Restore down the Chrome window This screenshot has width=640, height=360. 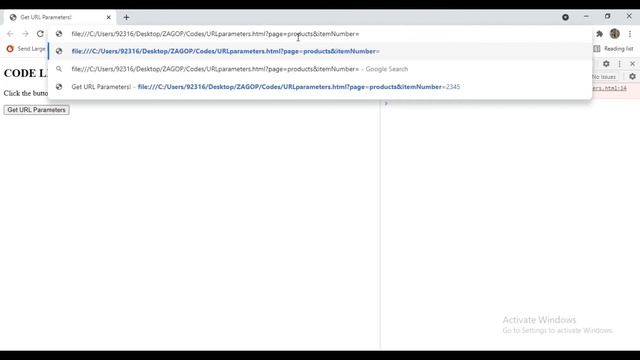(607, 17)
